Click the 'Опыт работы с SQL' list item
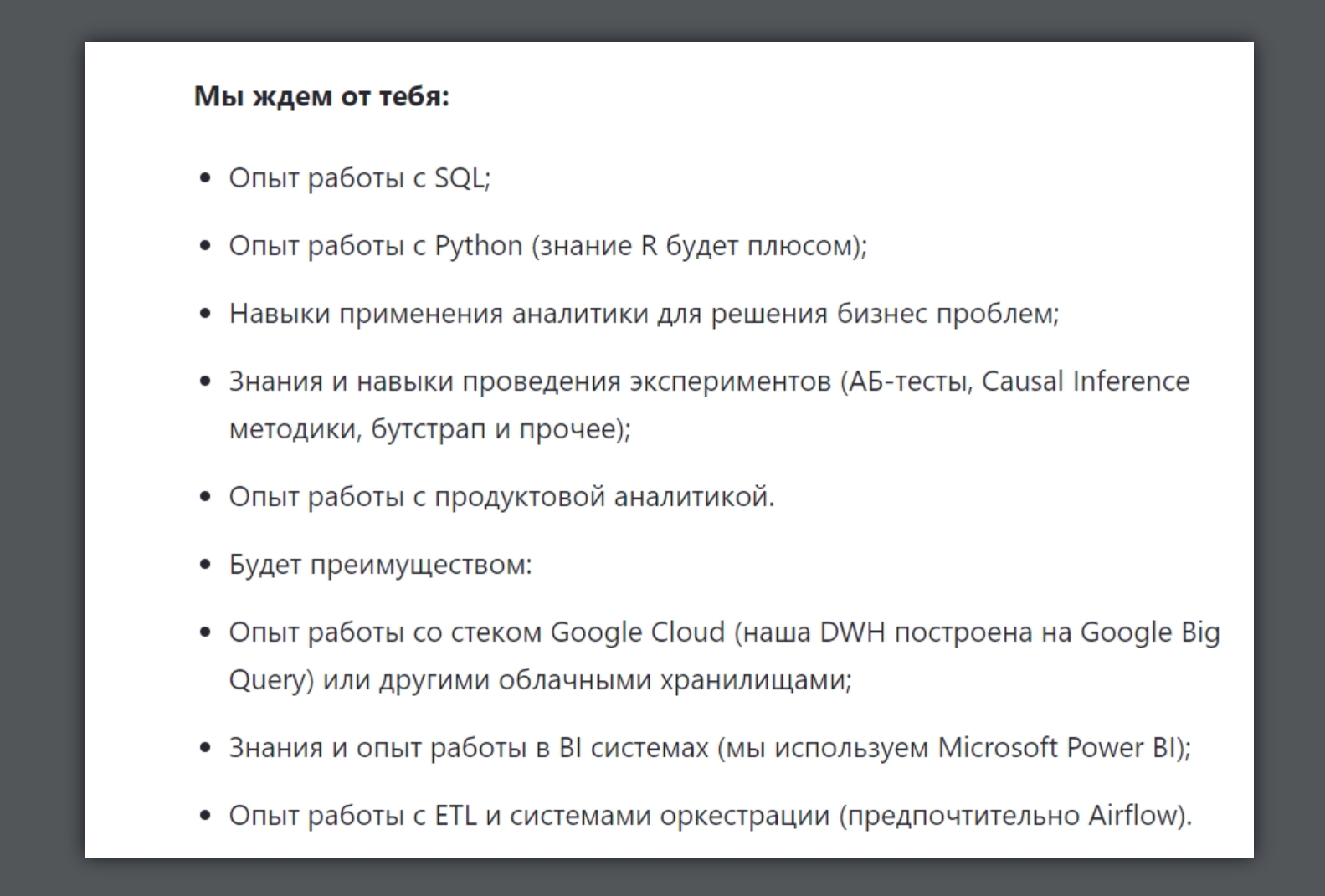Image resolution: width=1325 pixels, height=896 pixels. 360,178
